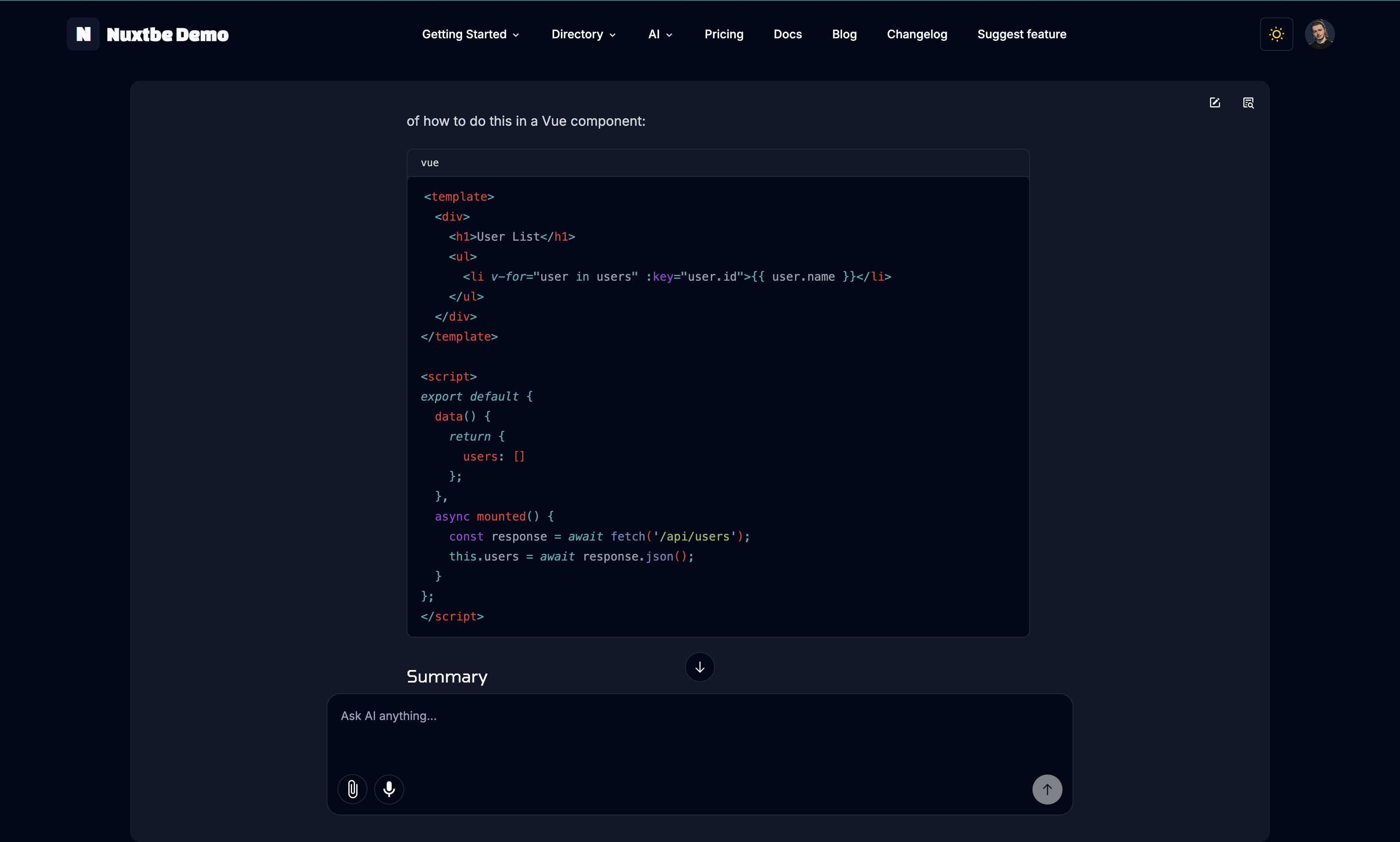1400x842 pixels.
Task: Open the Docs page
Action: pos(787,34)
